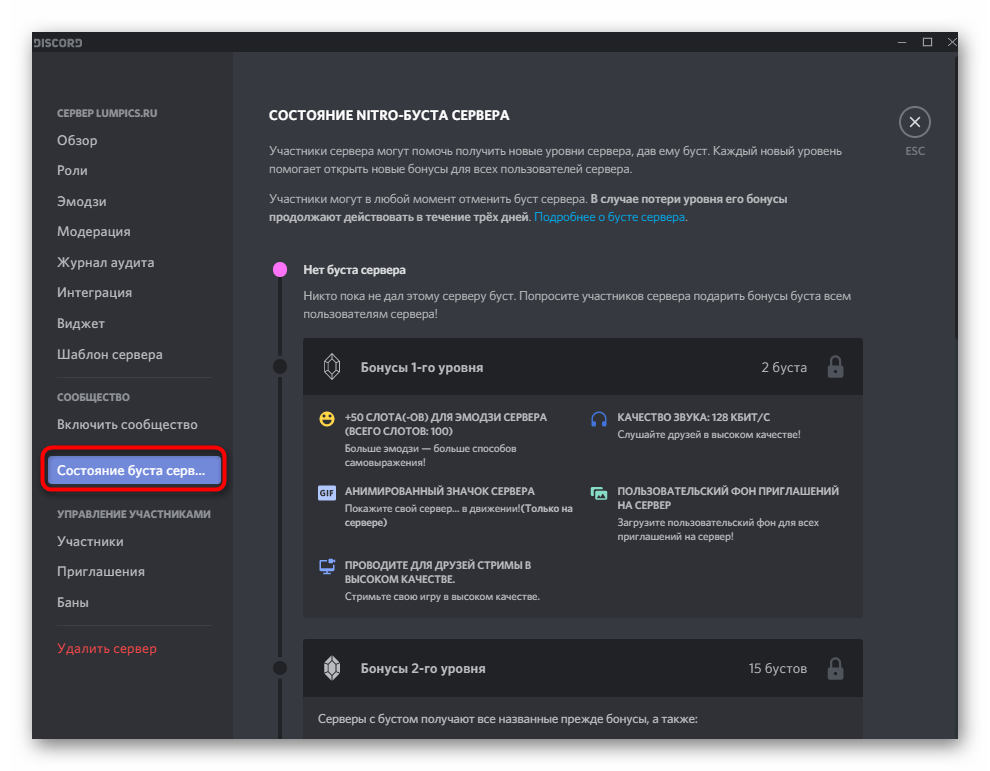Click the pink boost progress marker dot
This screenshot has height=771, width=990.
(280, 269)
